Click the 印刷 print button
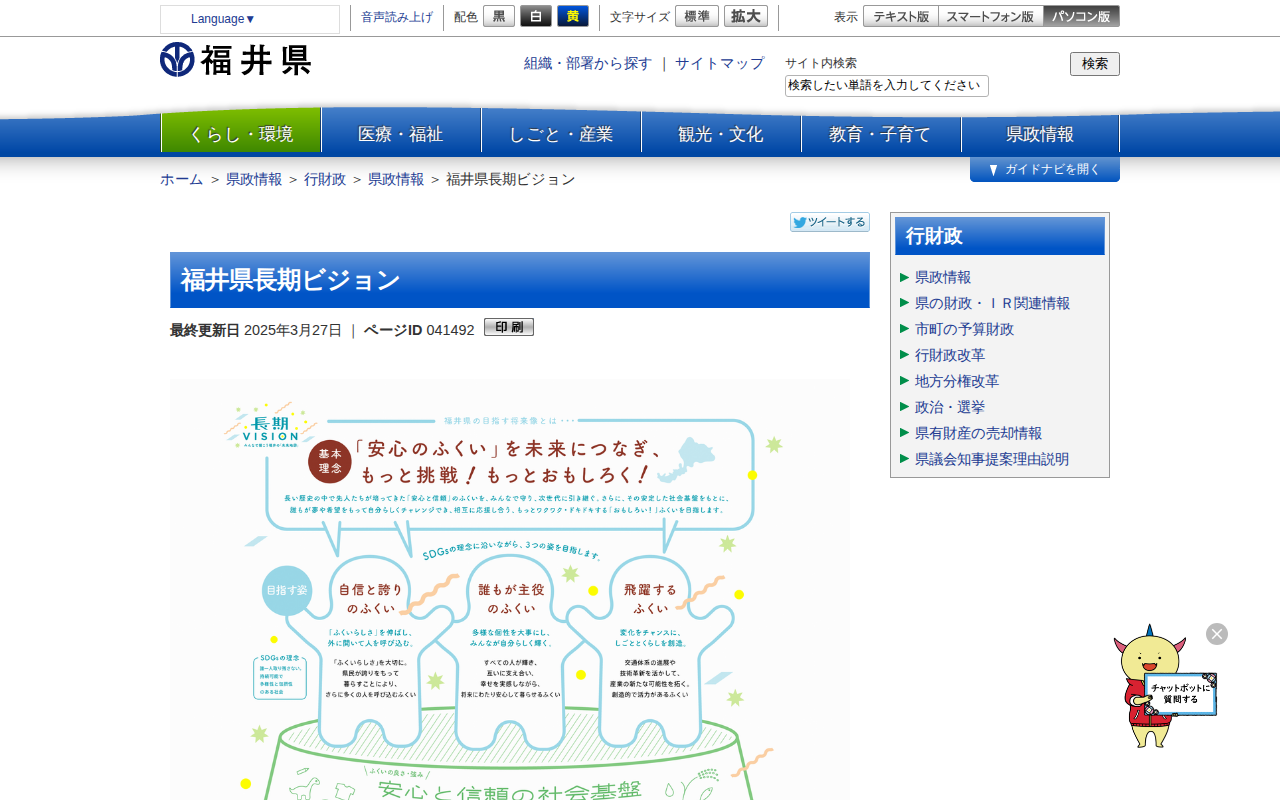The width and height of the screenshot is (1280, 800). (x=509, y=327)
